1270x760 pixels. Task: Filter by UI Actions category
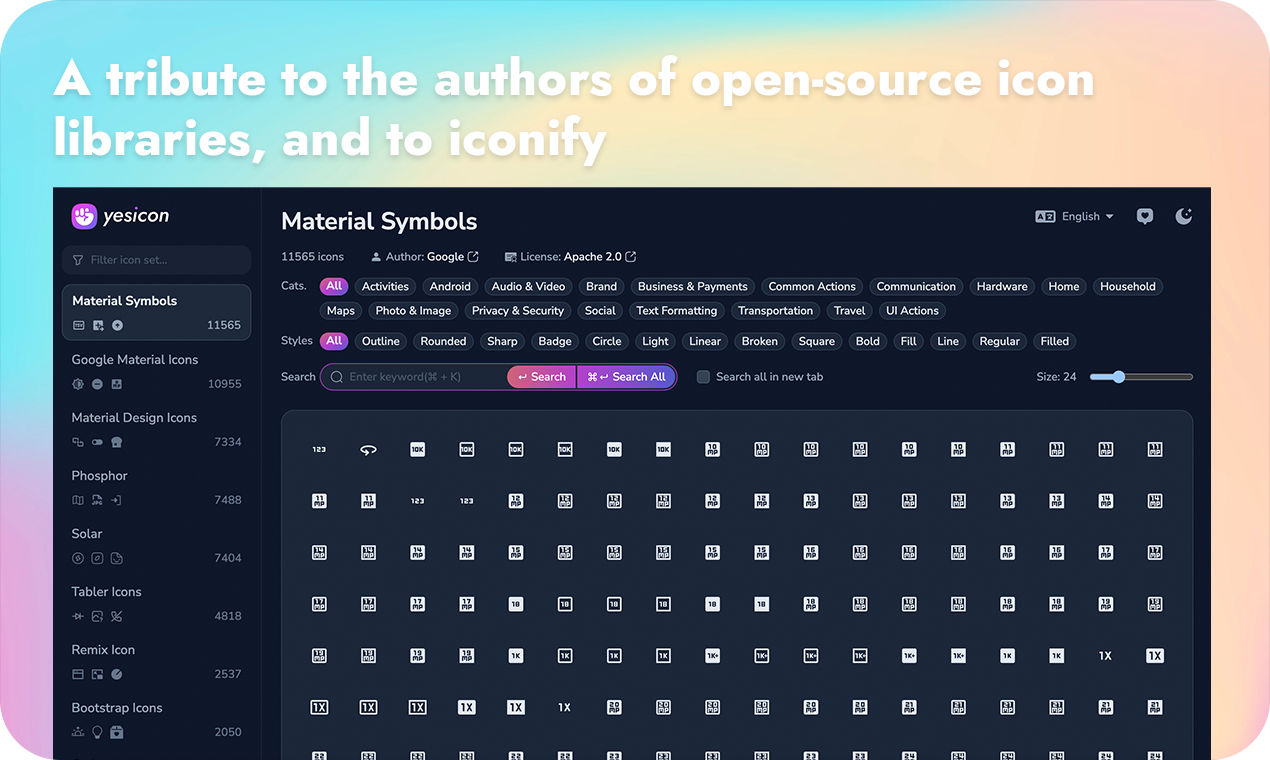coord(912,311)
